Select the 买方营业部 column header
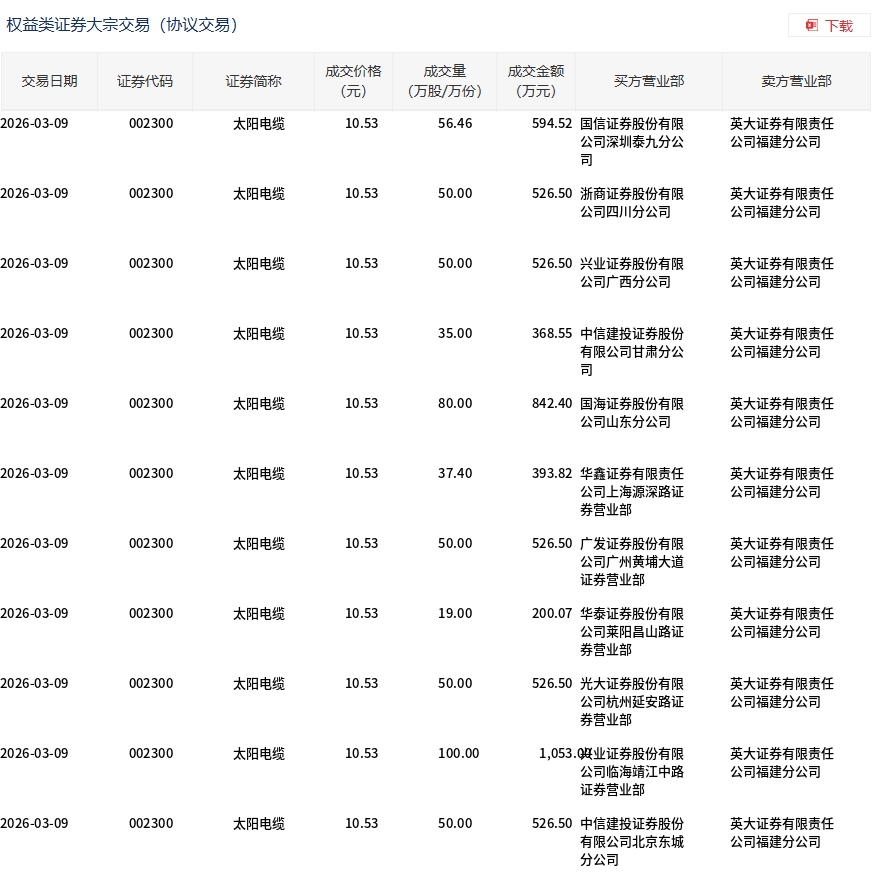Screen dimensions: 872x882 click(649, 82)
